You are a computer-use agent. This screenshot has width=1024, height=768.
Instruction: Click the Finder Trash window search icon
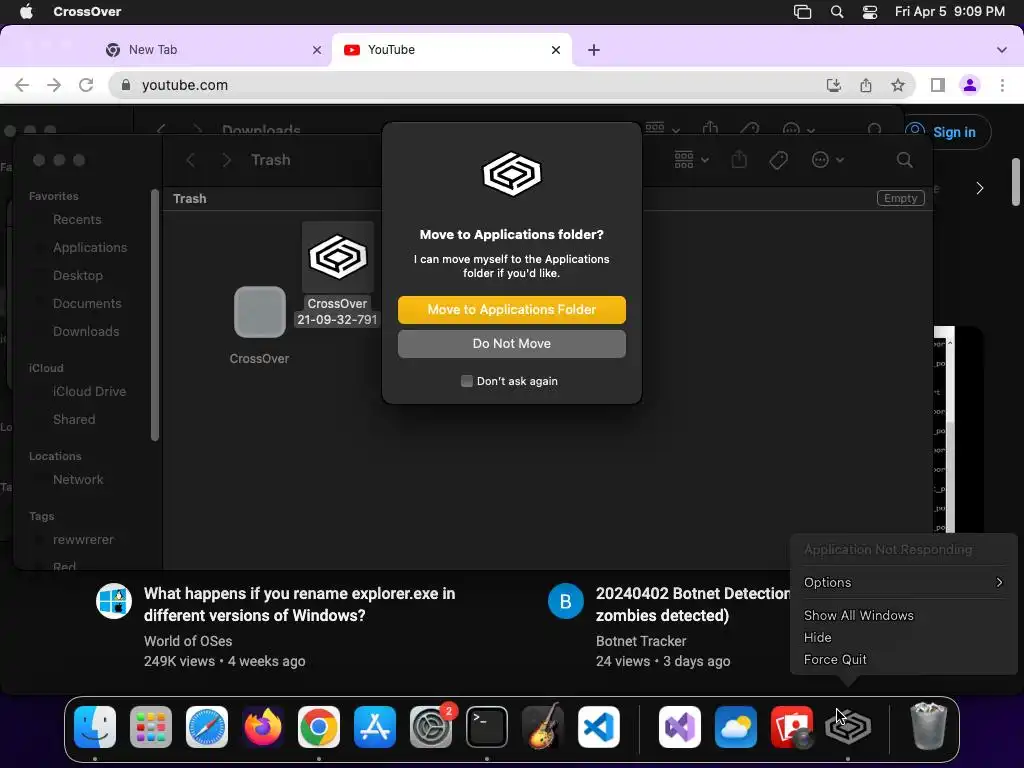pyautogui.click(x=904, y=160)
